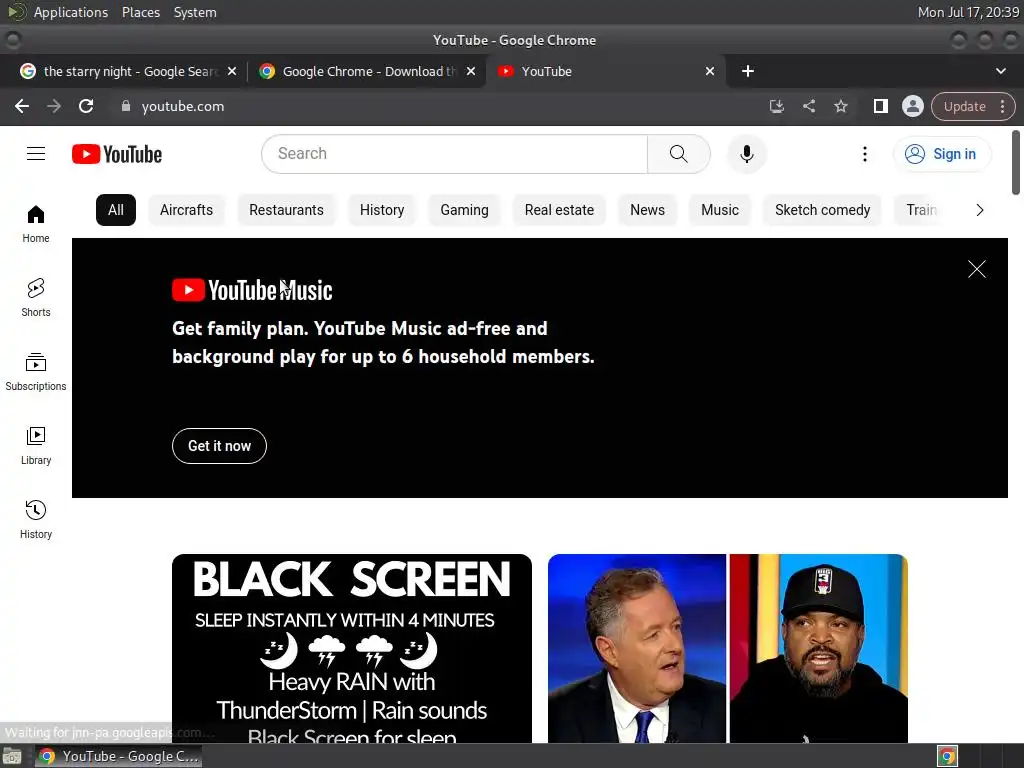Open YouTube settings three-dot menu
The width and height of the screenshot is (1024, 768).
pyautogui.click(x=865, y=154)
